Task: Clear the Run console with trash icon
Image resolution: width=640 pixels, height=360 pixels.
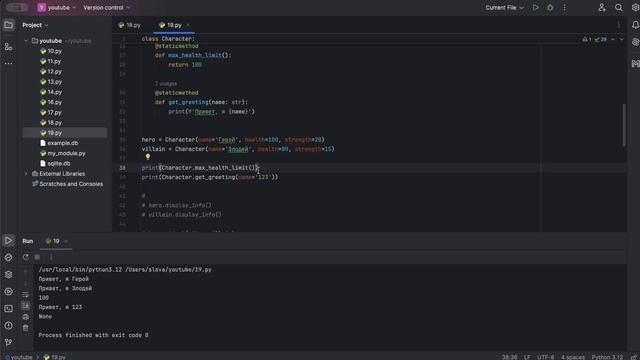Action: click(26, 327)
